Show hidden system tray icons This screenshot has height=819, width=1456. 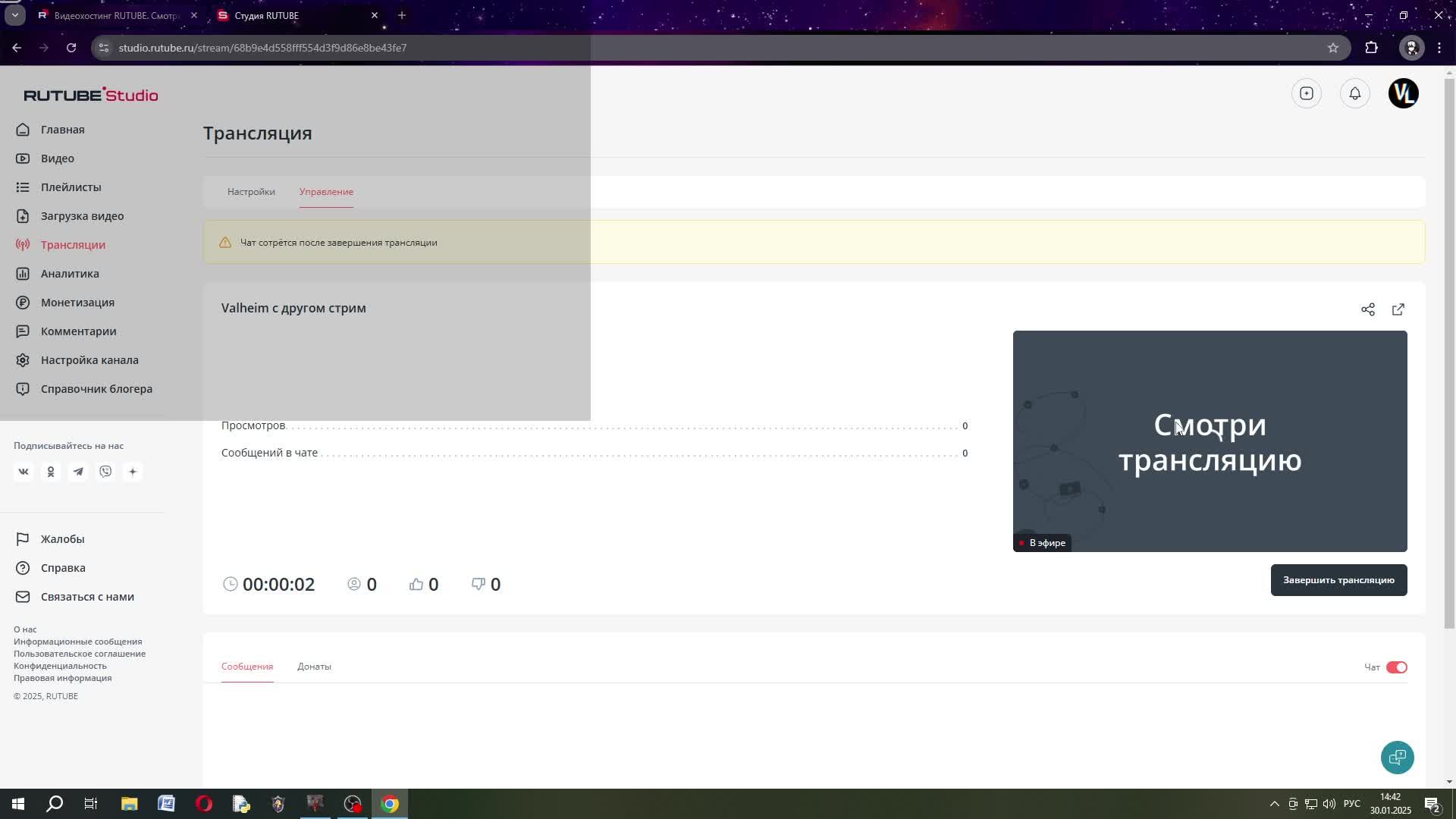coord(1274,804)
